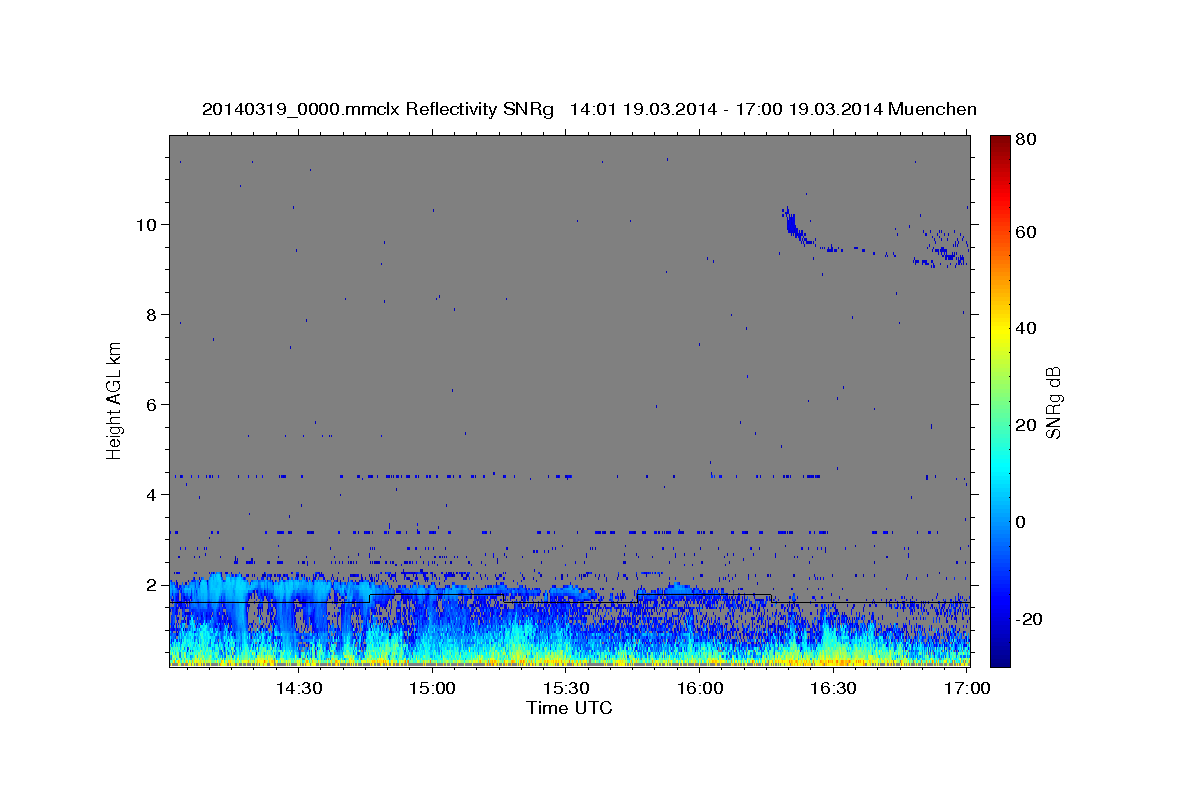Click the 14:30 time tick label
Viewport: 1200px width, 800px height.
coord(298,688)
